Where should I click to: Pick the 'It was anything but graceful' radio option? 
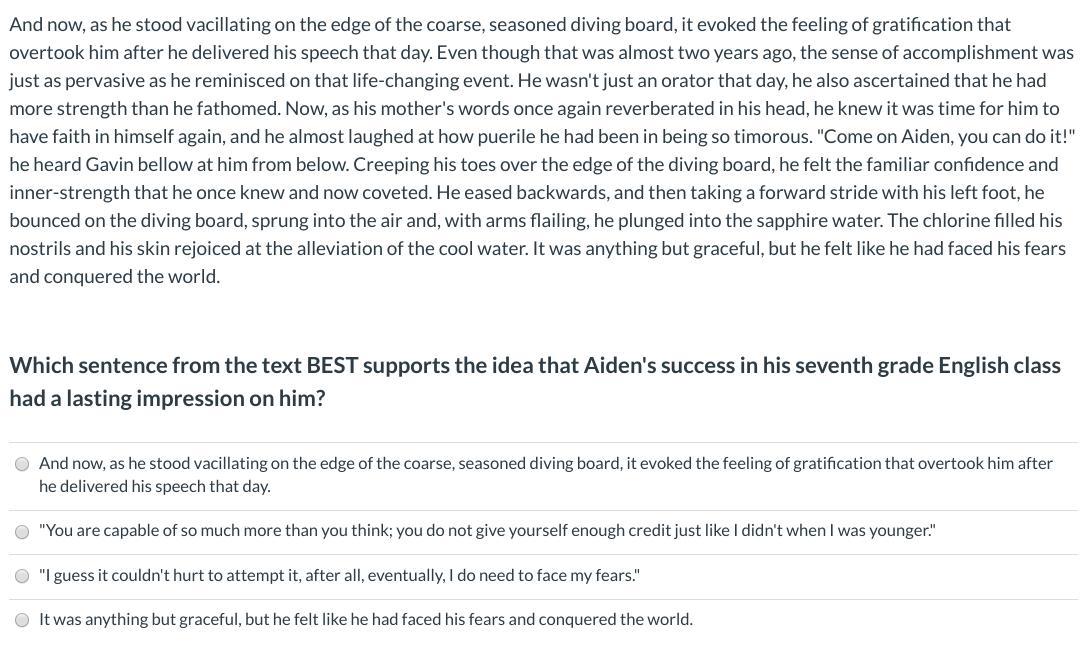22,620
